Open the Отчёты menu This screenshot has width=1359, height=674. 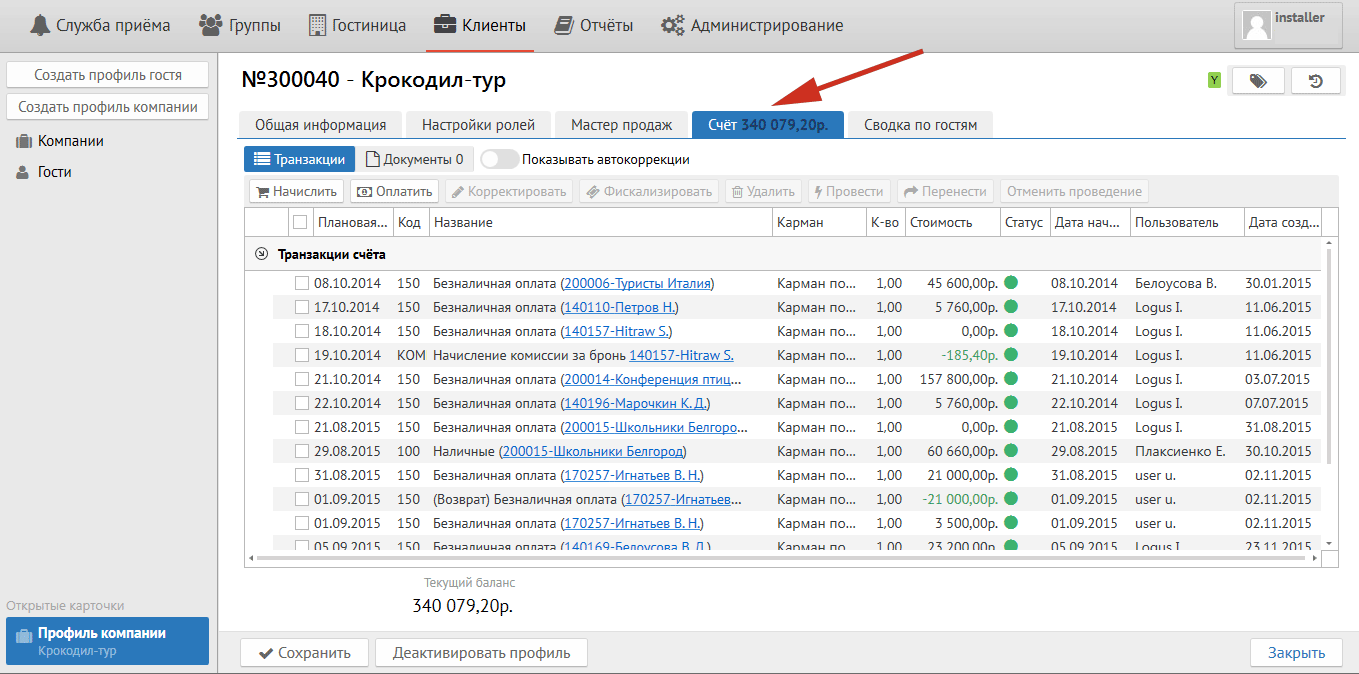tap(595, 26)
